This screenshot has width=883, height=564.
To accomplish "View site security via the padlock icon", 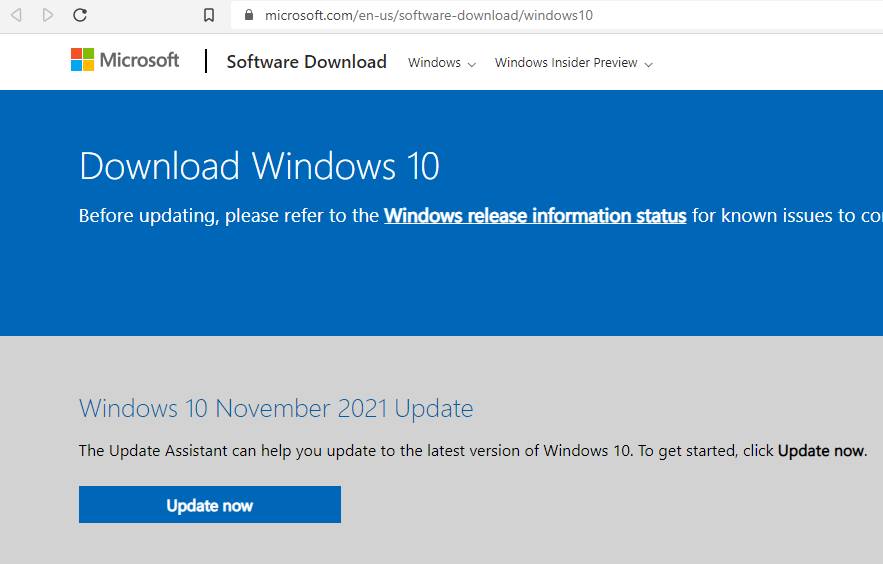I will 249,15.
